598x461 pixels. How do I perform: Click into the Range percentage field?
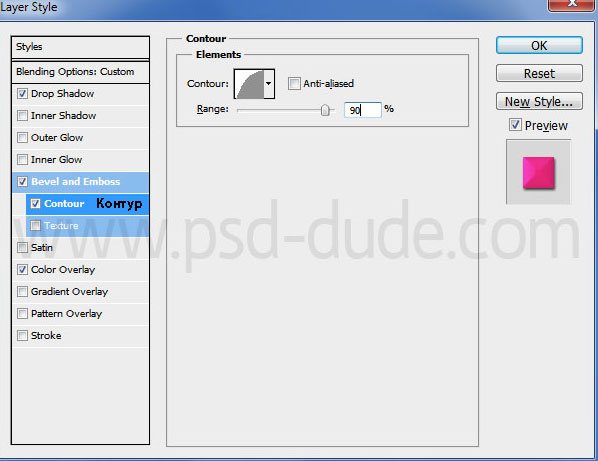coord(362,110)
